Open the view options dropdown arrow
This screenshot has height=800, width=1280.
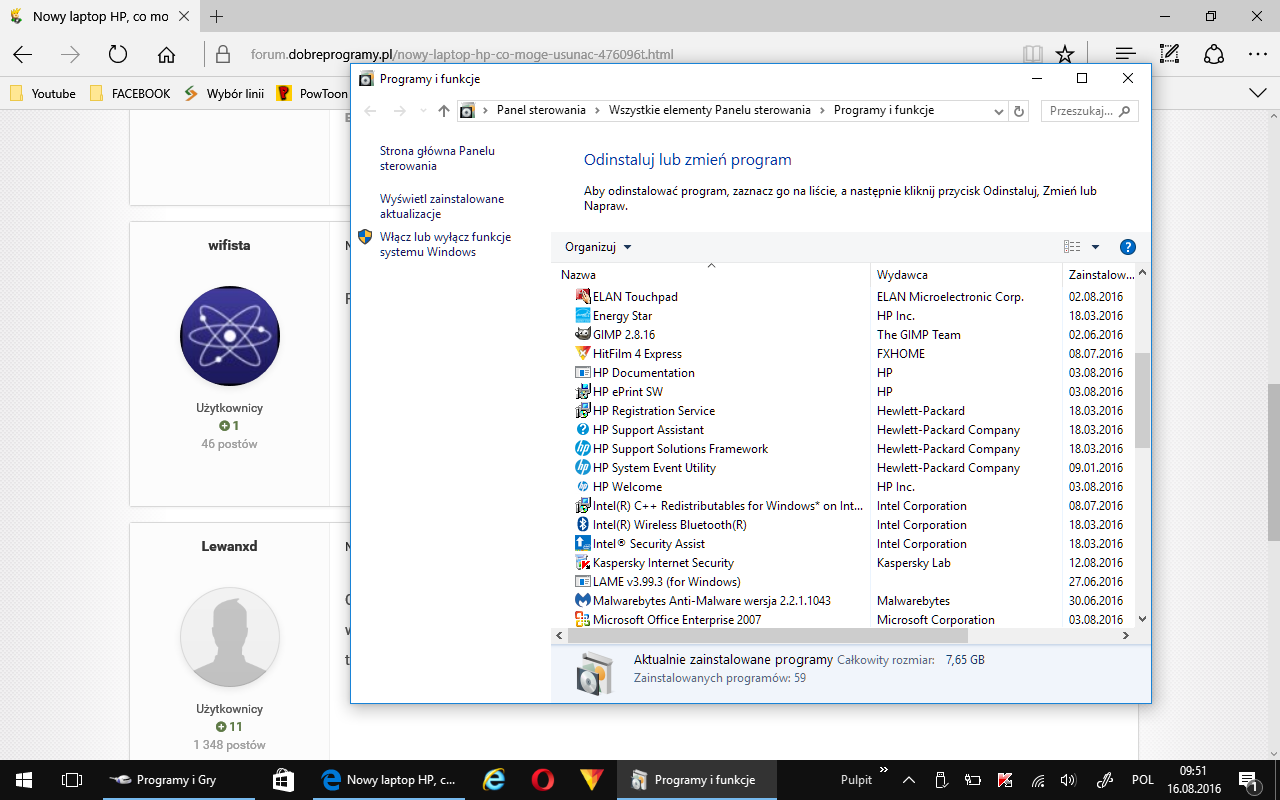pos(1095,247)
